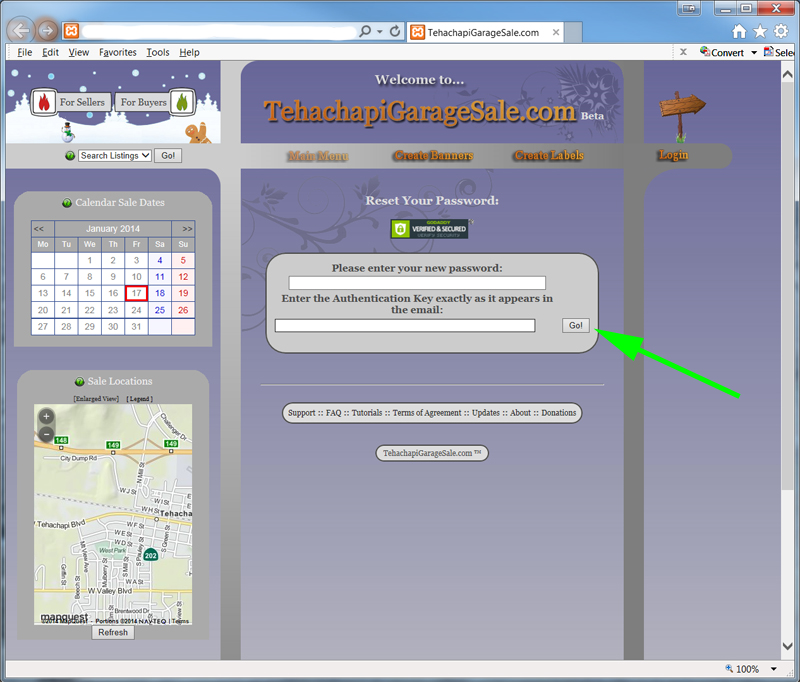
Task: Click the address bar search magnifier icon
Action: pos(365,32)
